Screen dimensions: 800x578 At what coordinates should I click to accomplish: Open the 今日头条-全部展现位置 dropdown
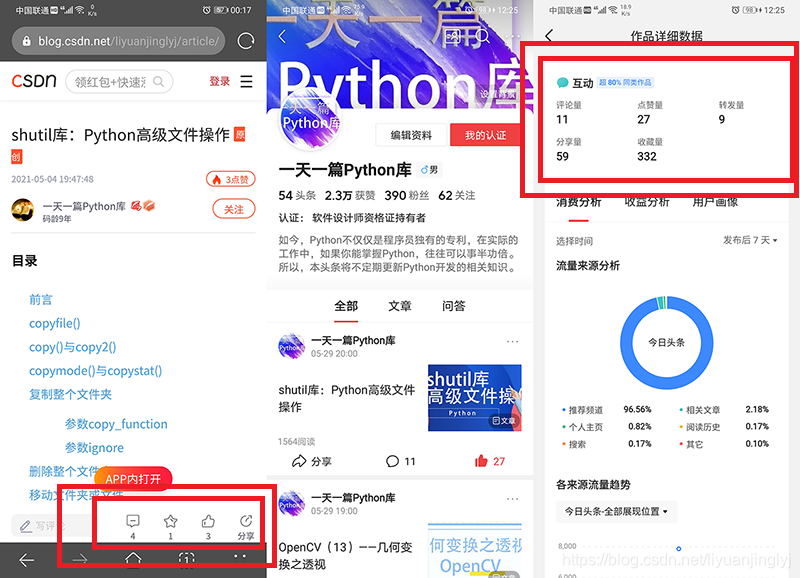click(616, 511)
